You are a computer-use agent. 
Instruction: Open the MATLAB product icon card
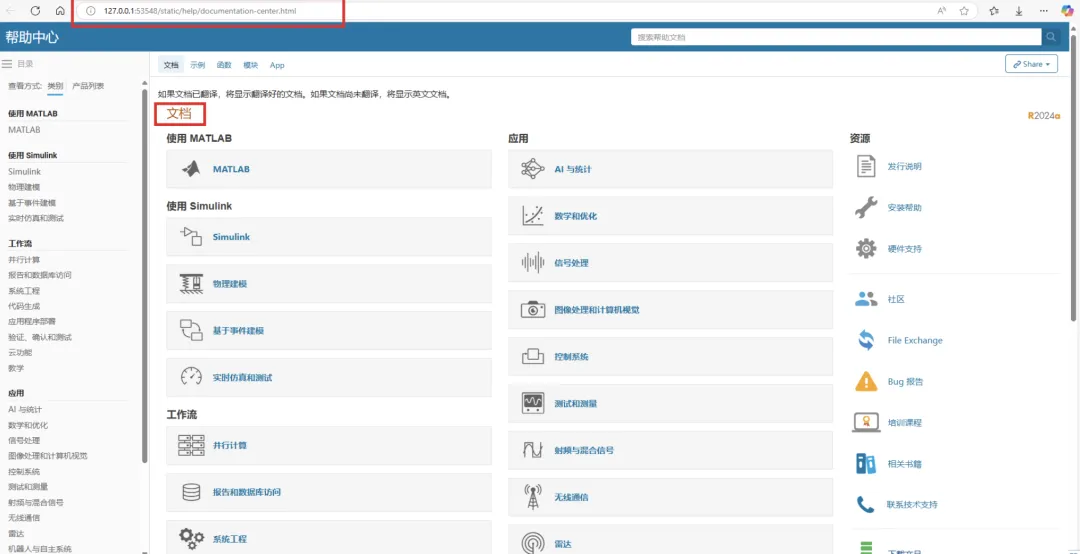(x=191, y=169)
